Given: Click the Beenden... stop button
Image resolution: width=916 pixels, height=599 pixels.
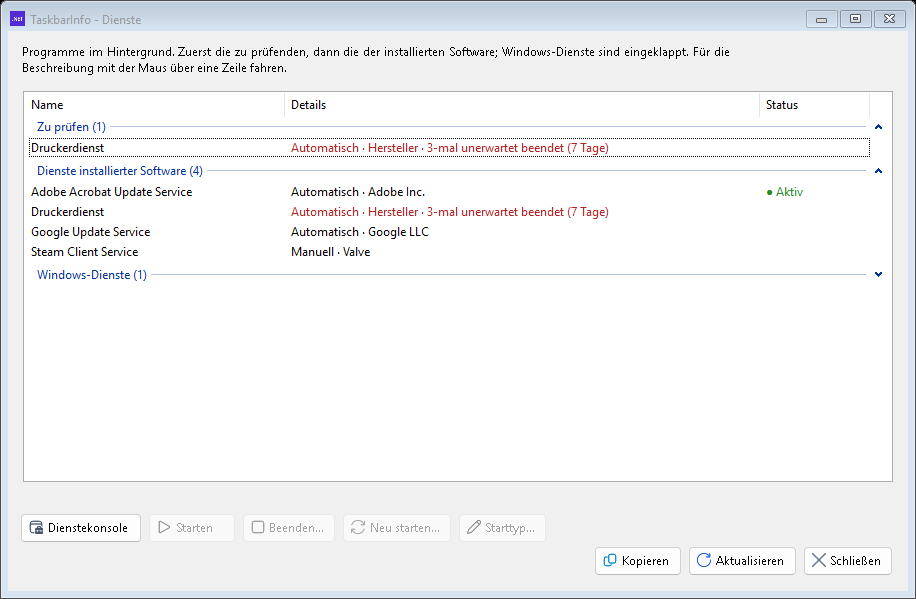Looking at the screenshot, I should (x=289, y=528).
